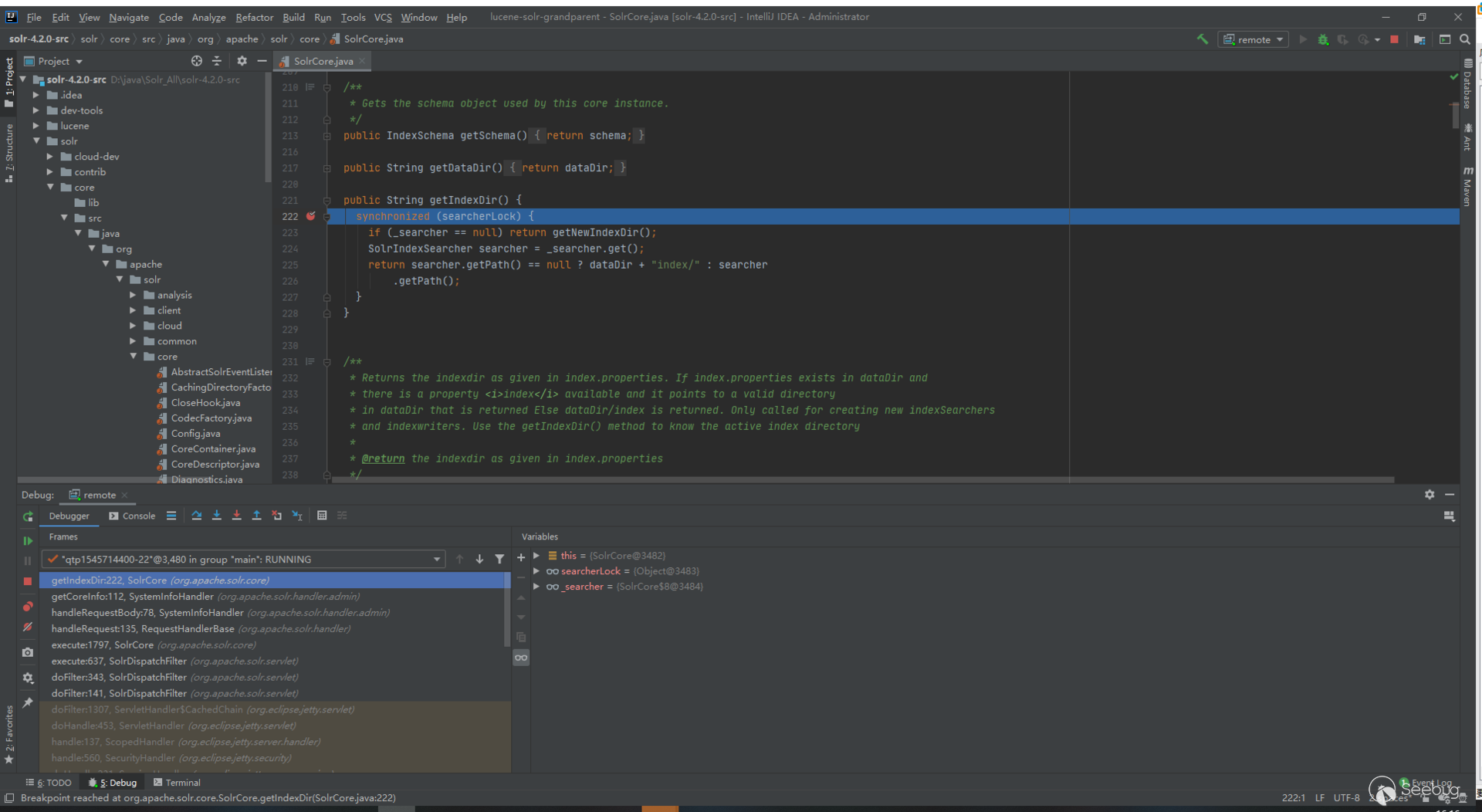The image size is (1482, 812).
Task: Click the thread dump camera icon
Action: click(x=28, y=652)
